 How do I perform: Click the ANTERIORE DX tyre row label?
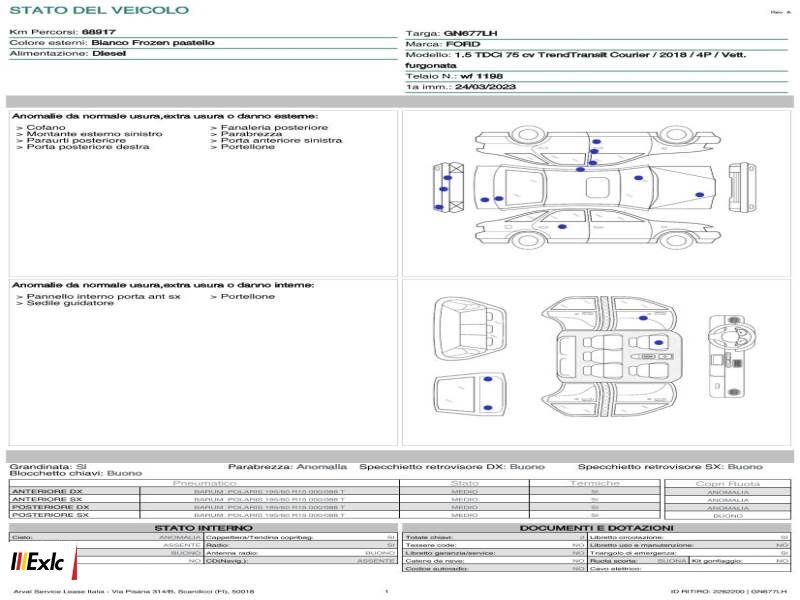[47, 492]
